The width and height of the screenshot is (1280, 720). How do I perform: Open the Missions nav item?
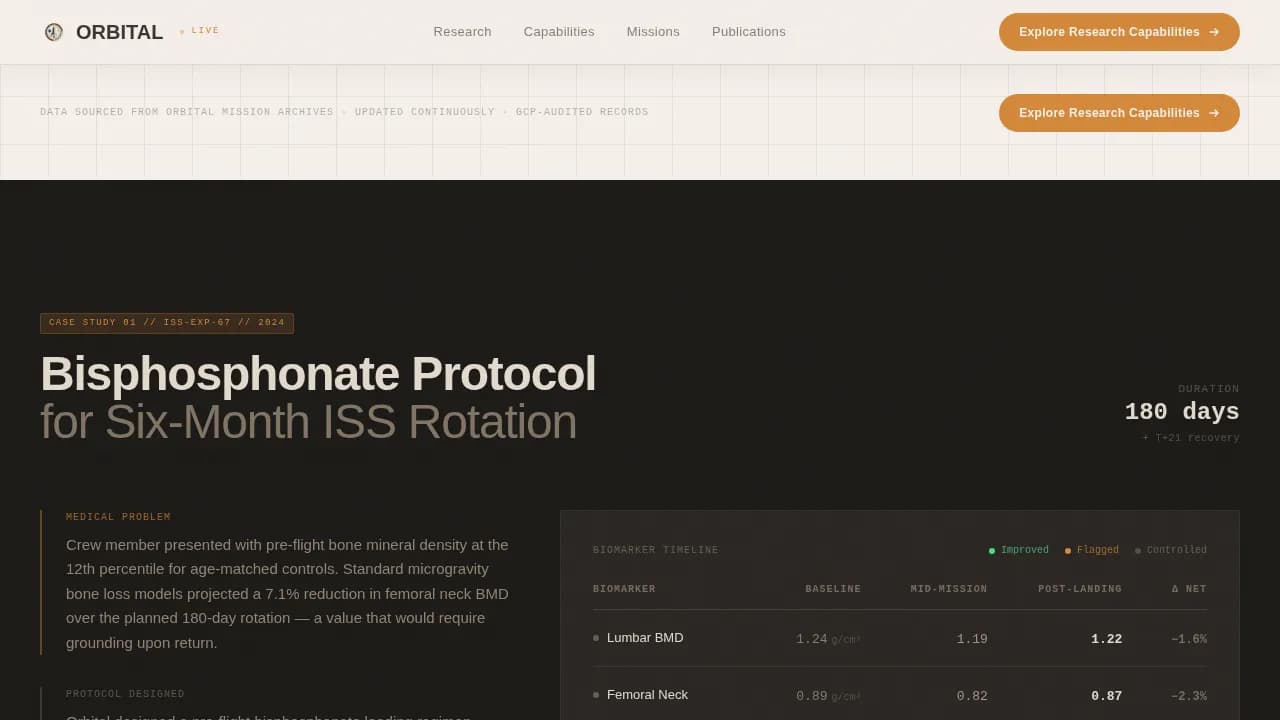653,32
